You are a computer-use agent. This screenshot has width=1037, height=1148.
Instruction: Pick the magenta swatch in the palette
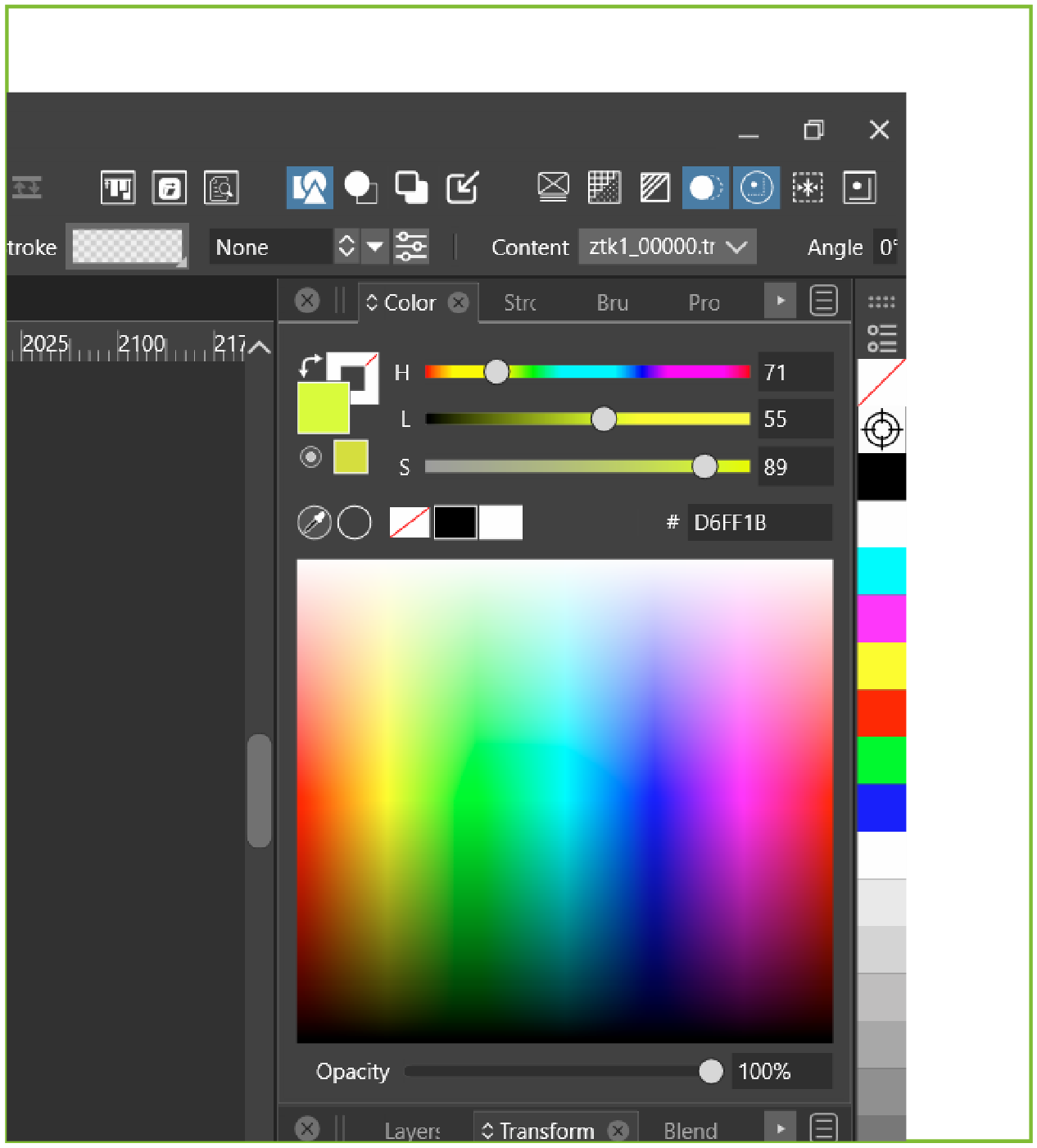click(881, 619)
